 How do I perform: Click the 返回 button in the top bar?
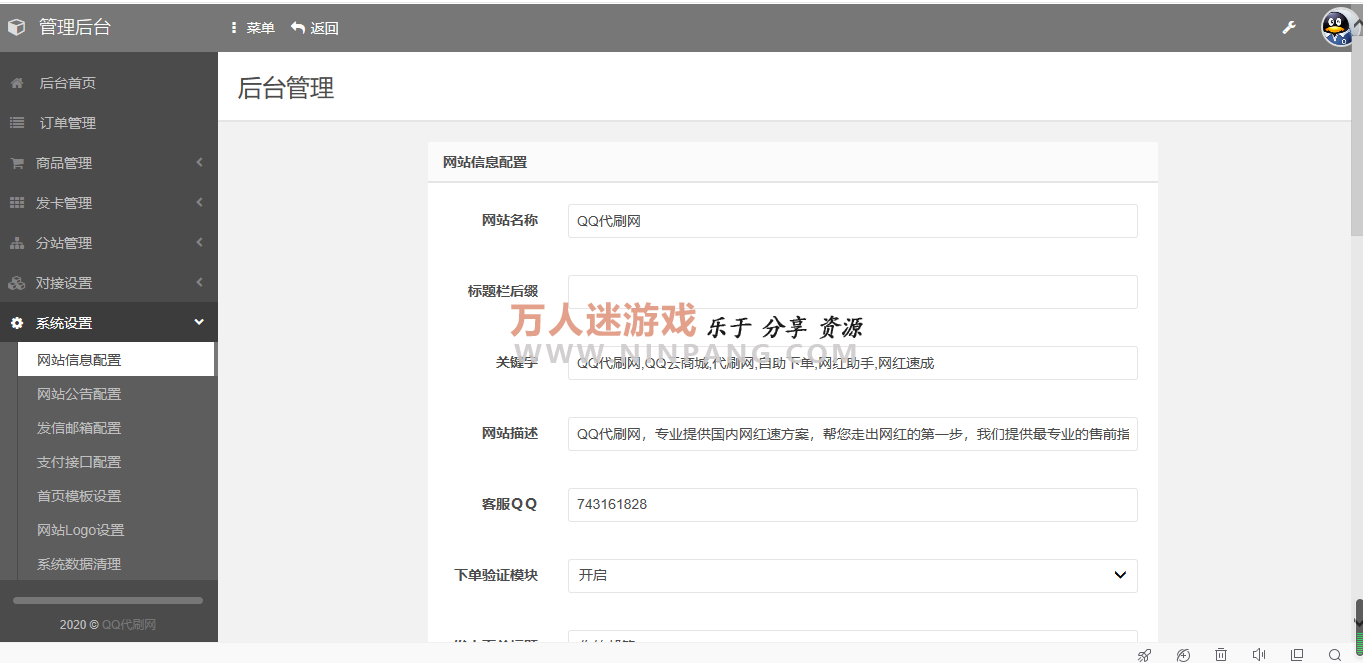[x=315, y=27]
